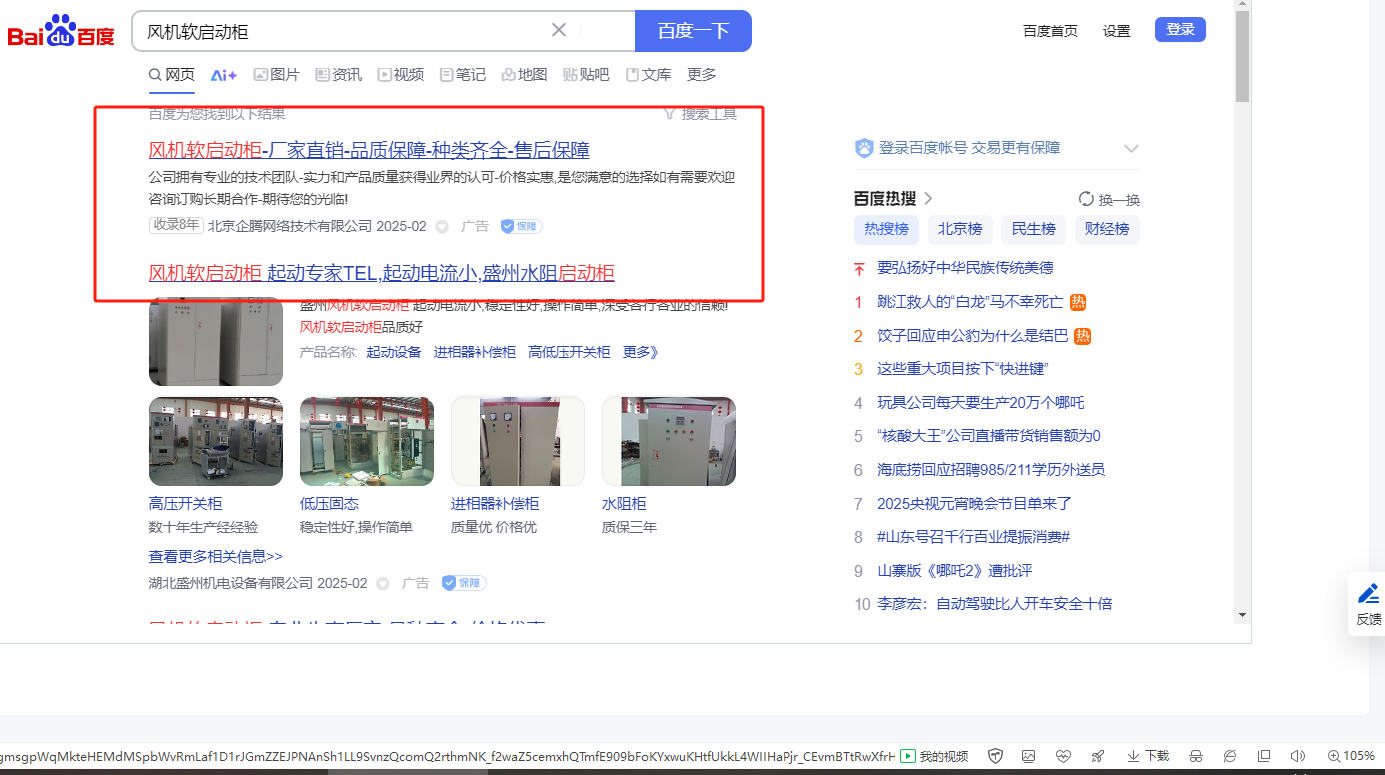This screenshot has width=1385, height=775.
Task: Open the 笔记 tab
Action: (463, 75)
